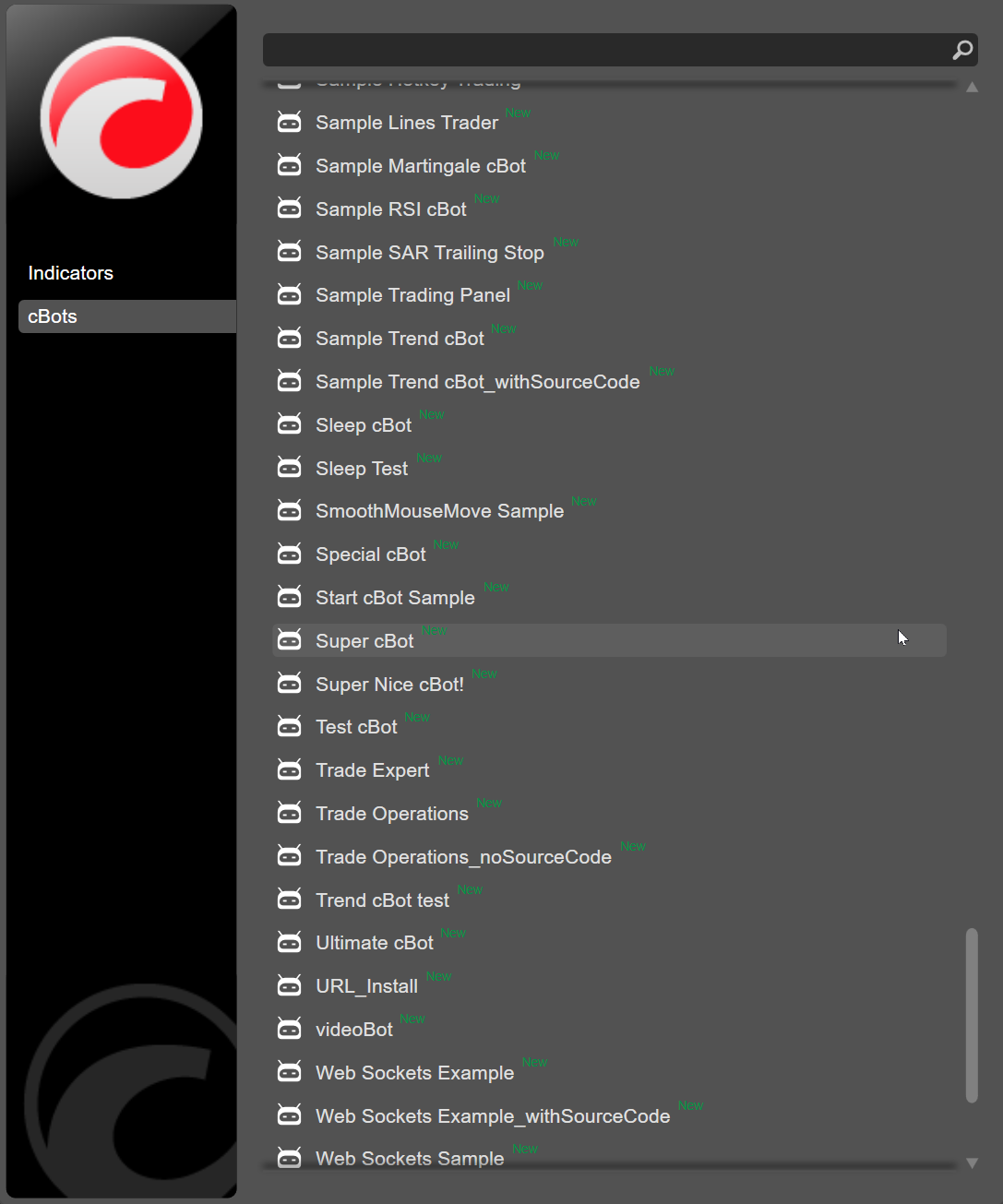Image resolution: width=1003 pixels, height=1204 pixels.
Task: Click the vertical scrollbar thumb
Action: click(971, 1015)
